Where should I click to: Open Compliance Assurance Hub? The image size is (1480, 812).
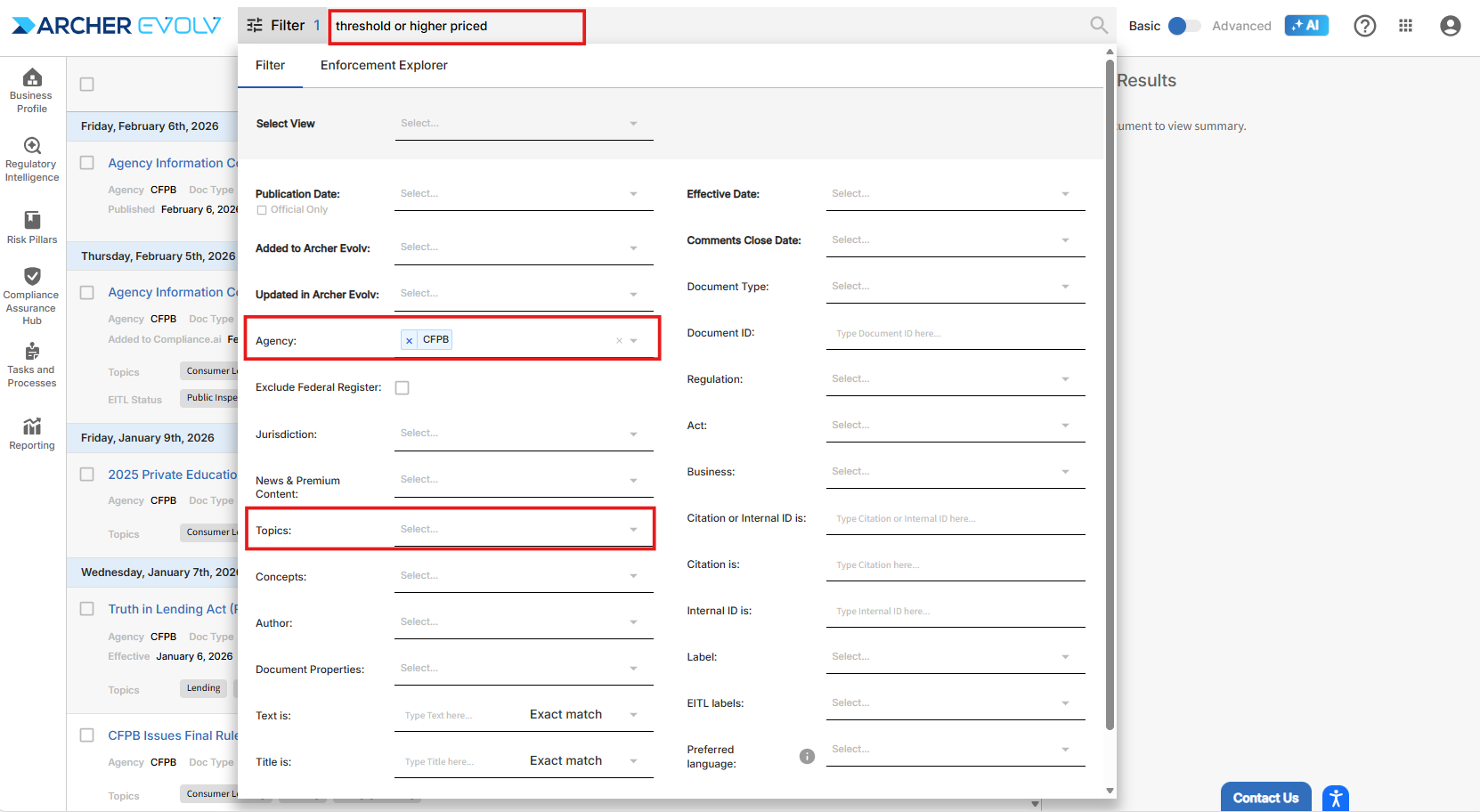(32, 296)
